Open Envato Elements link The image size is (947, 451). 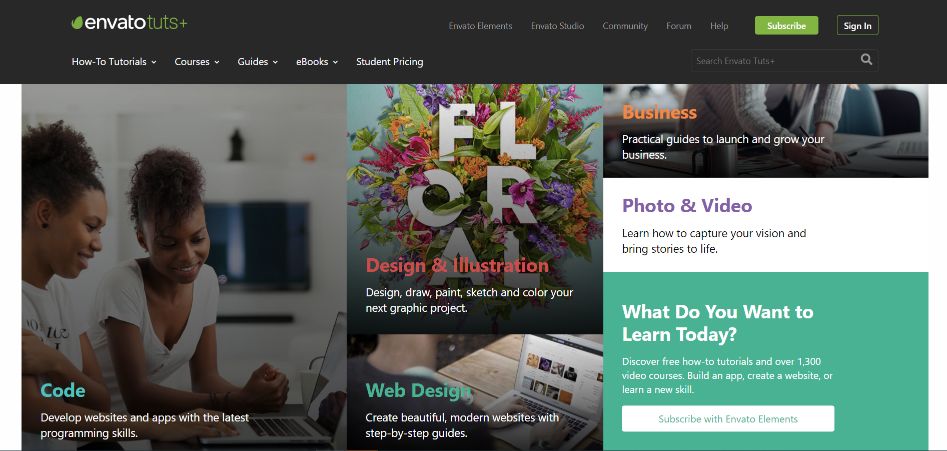tap(480, 26)
